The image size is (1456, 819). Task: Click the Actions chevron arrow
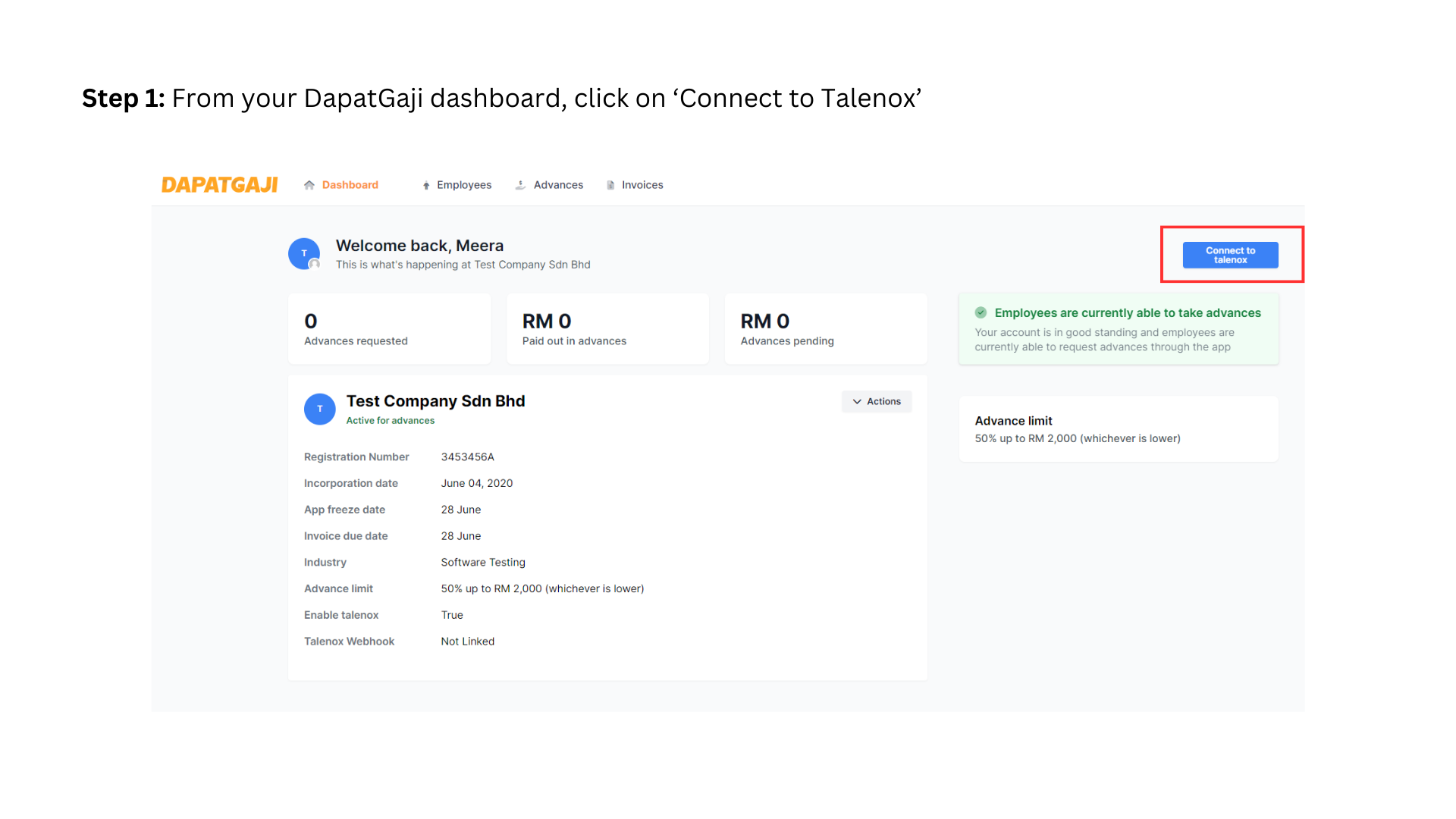point(857,401)
